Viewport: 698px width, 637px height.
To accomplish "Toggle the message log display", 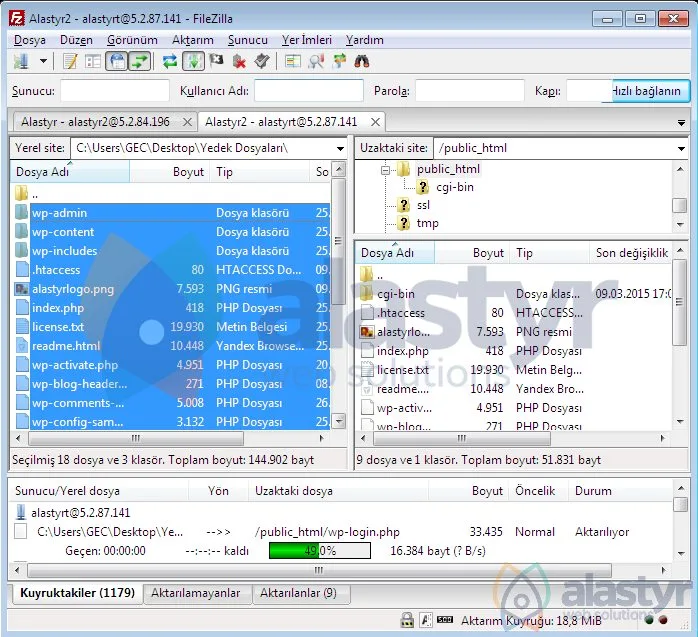I will pyautogui.click(x=70, y=61).
